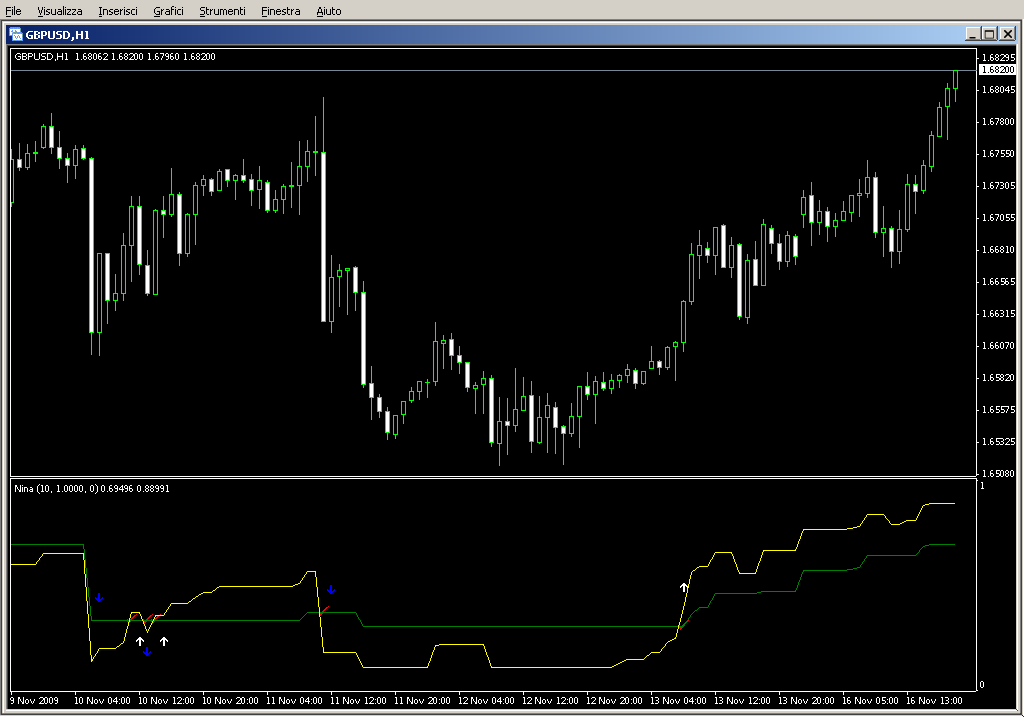1024x717 pixels.
Task: Open the Inserisci menu
Action: (x=118, y=11)
